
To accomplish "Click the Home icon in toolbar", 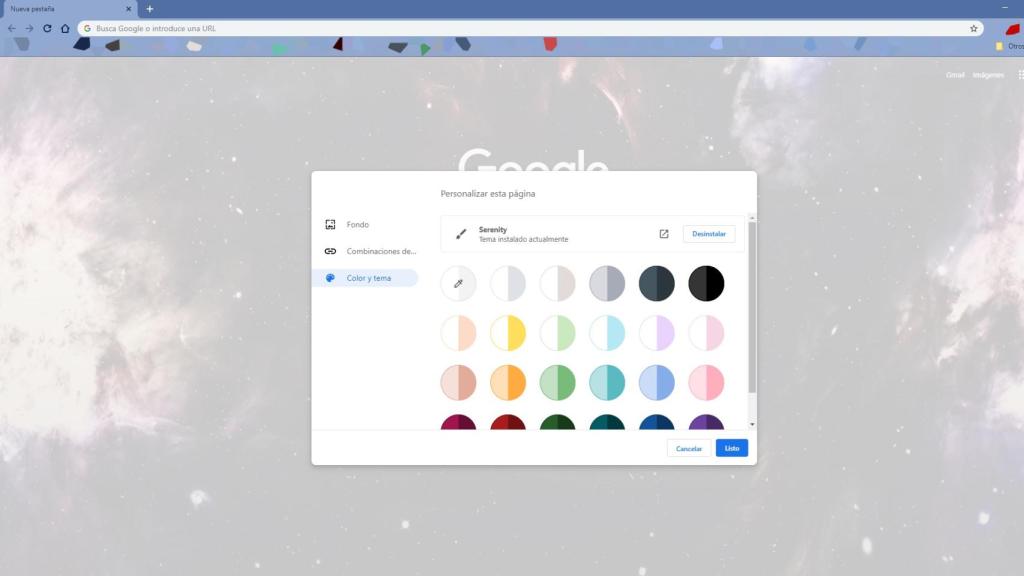I will tap(65, 28).
